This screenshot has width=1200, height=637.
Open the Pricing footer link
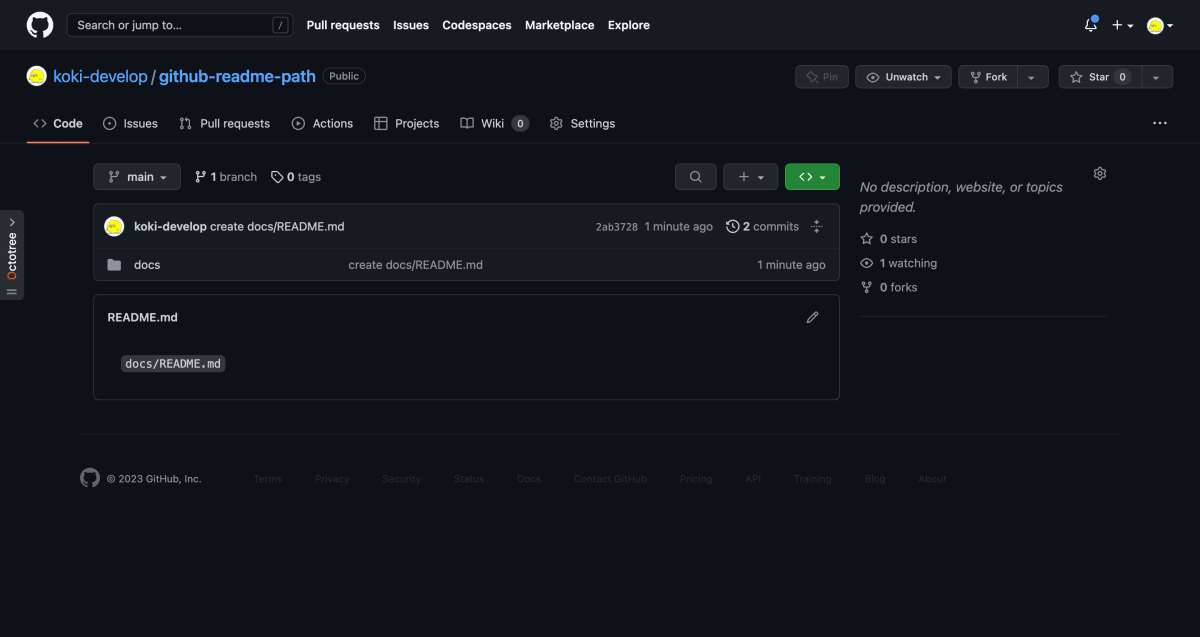696,479
